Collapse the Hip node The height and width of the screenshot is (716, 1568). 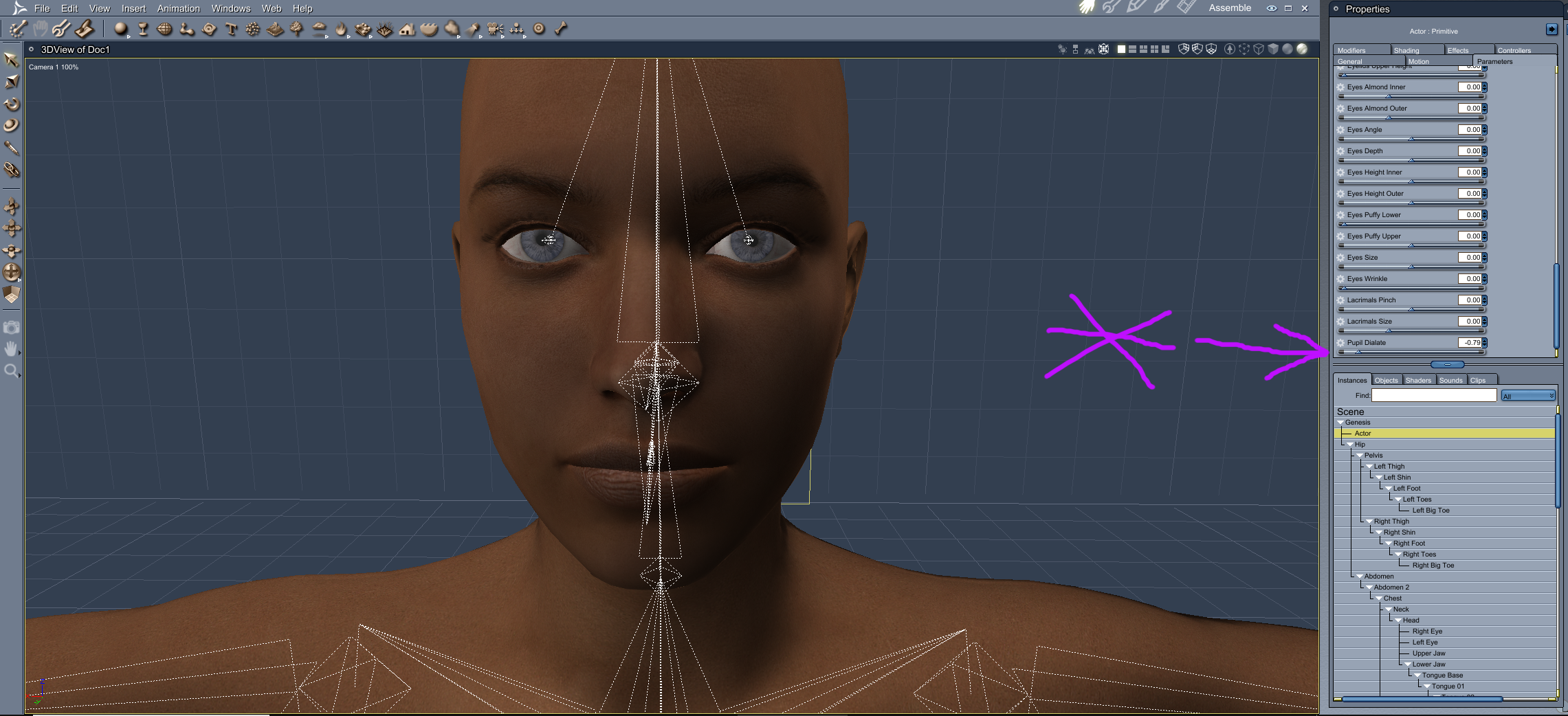coord(1350,445)
